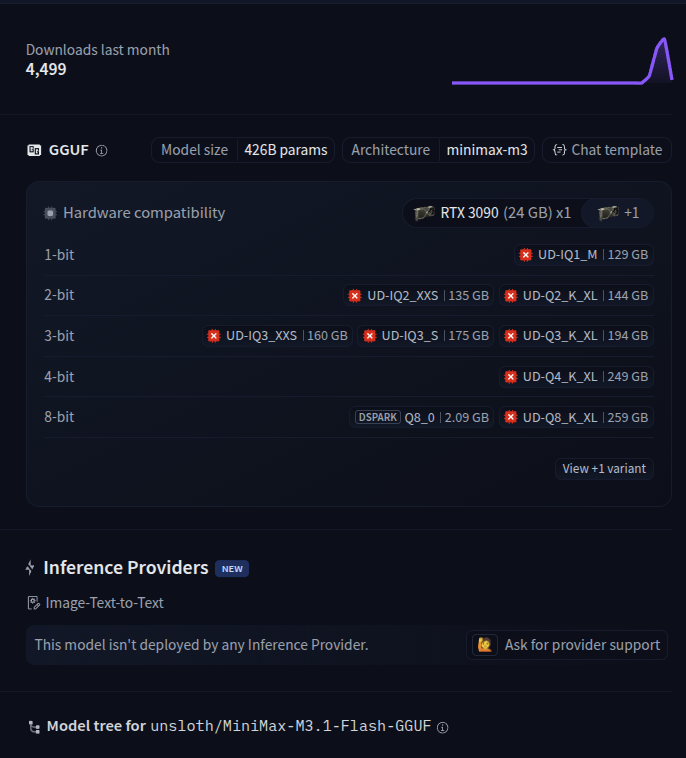The width and height of the screenshot is (686, 758).
Task: Click the 1-bit row label
Action: click(x=59, y=255)
